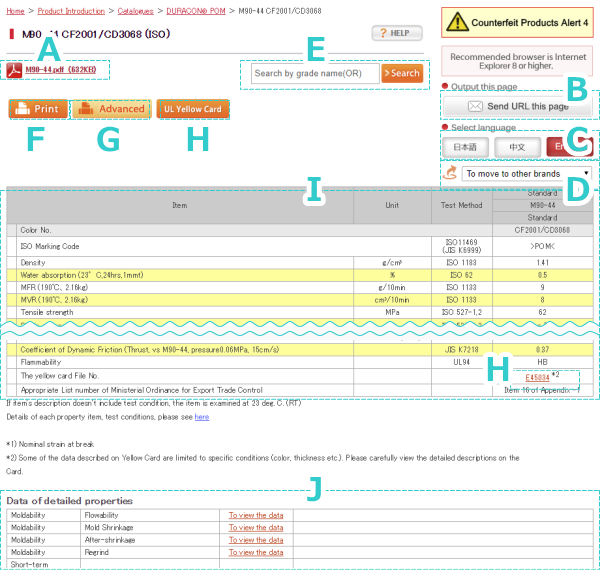Screen dimensions: 600x570
Task: View data for Mold Shrinkage row
Action: pos(256,528)
